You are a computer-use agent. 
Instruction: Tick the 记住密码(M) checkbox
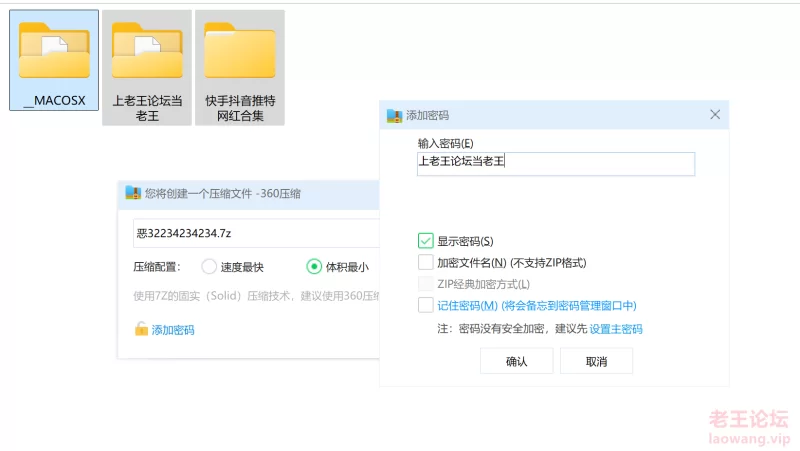click(x=426, y=305)
